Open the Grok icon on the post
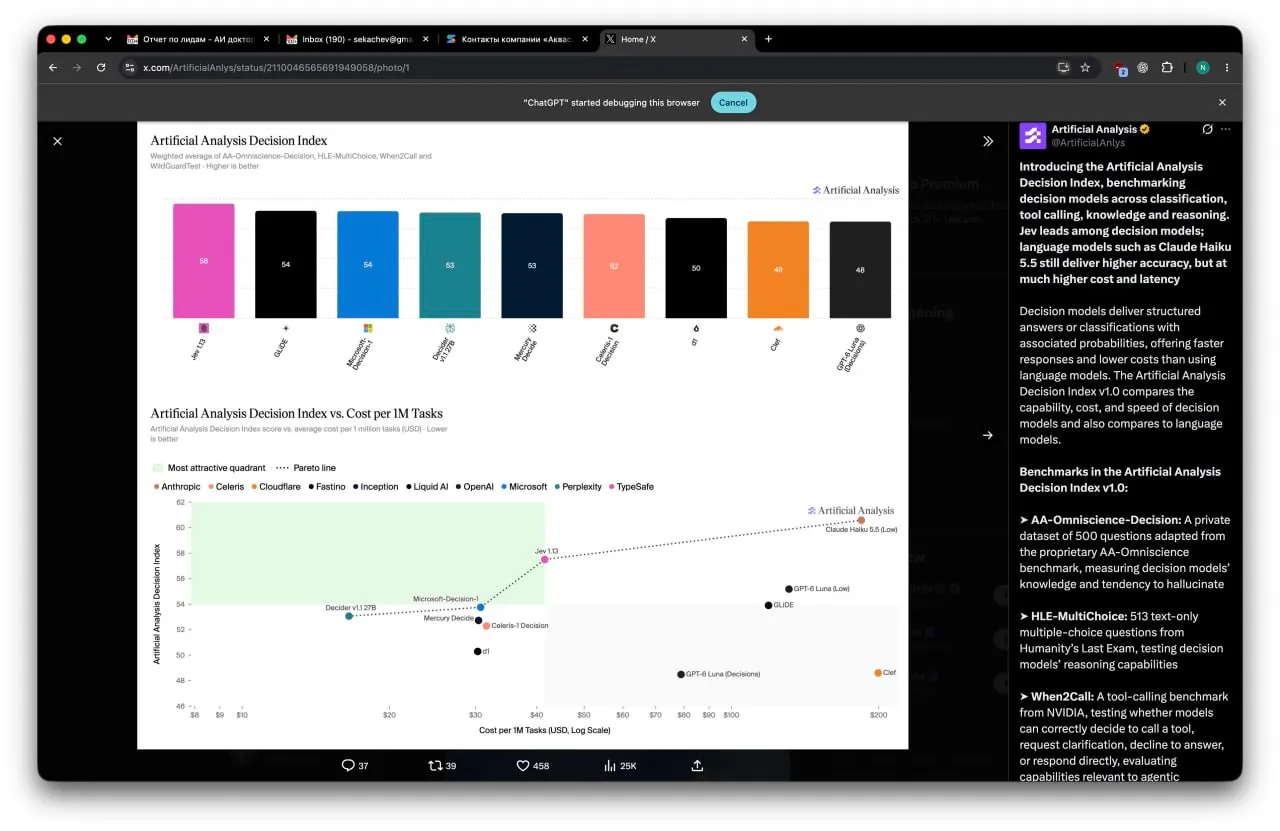Viewport: 1280px width, 831px height. [x=1207, y=129]
